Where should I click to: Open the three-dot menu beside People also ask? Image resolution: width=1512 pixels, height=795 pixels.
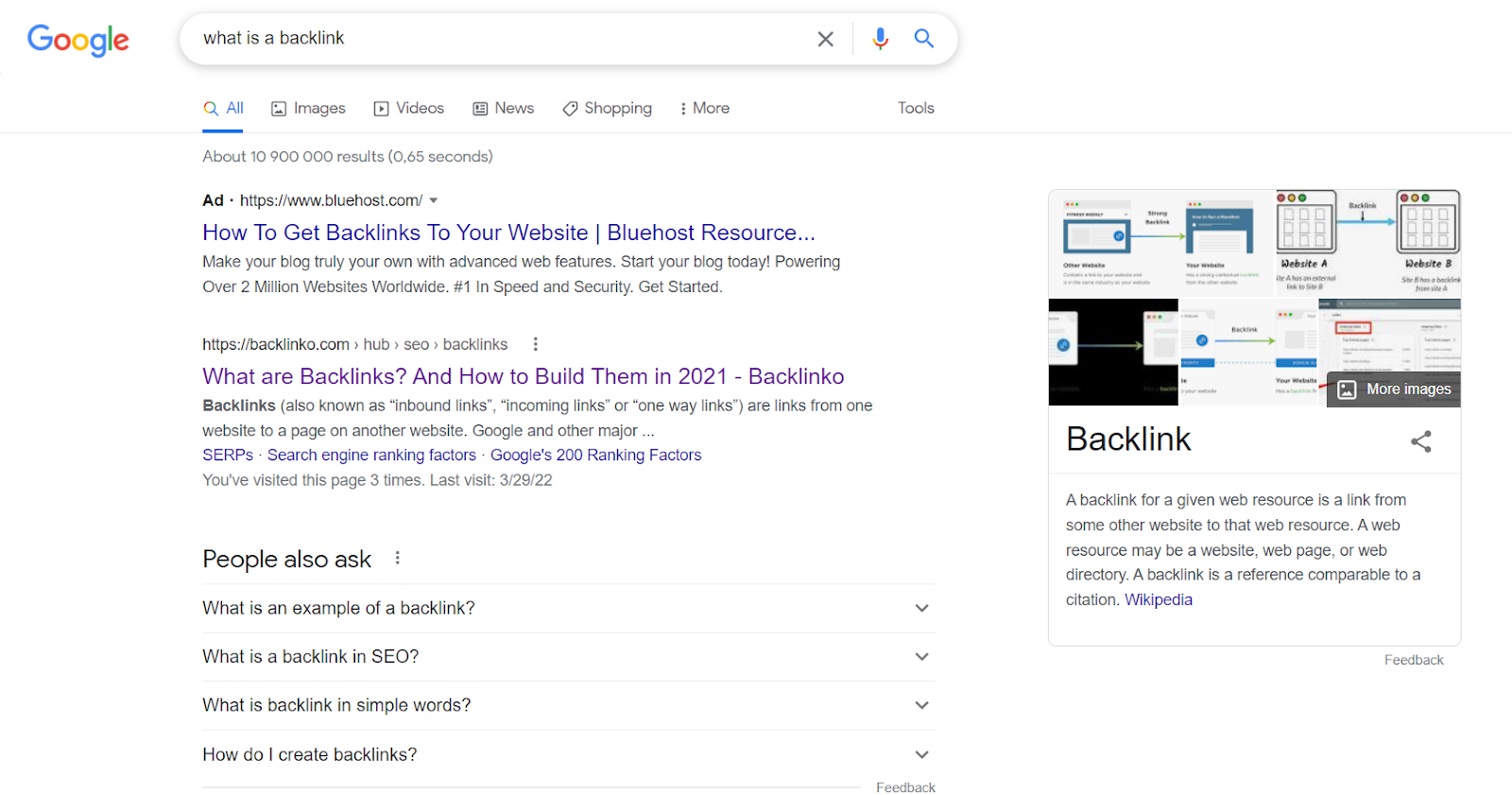[398, 558]
